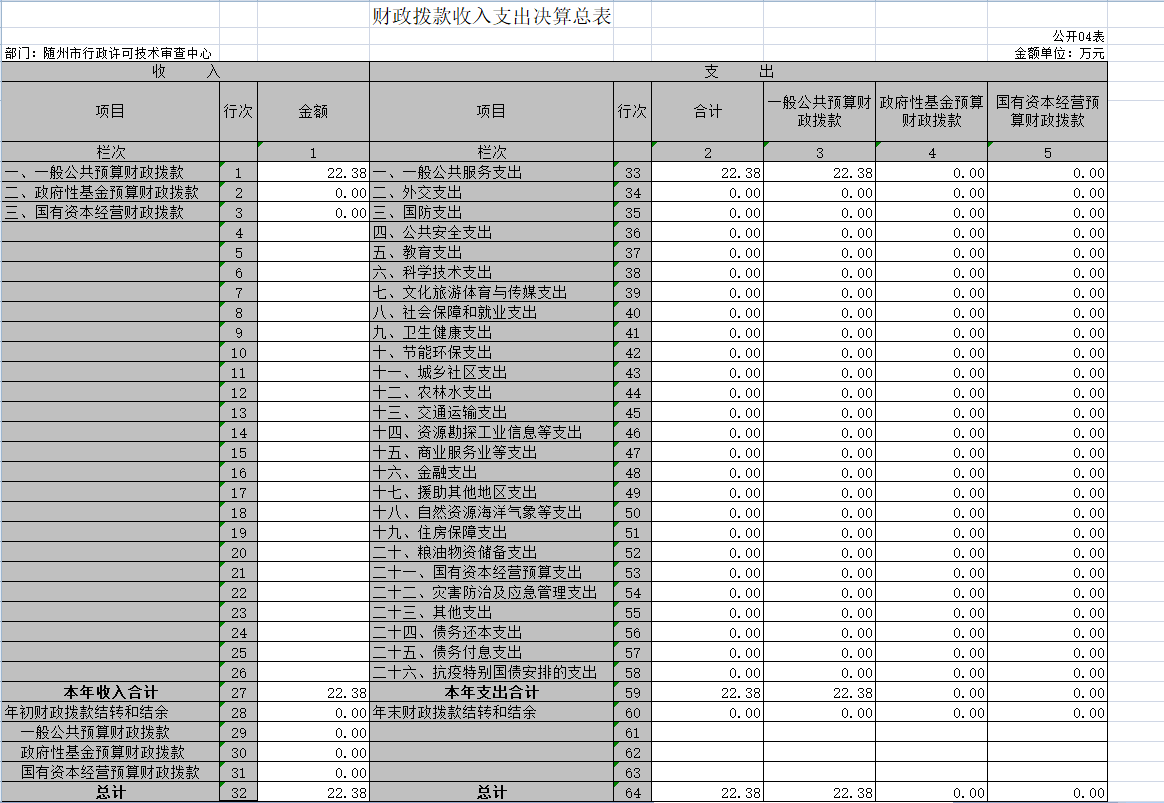Click the 一、一般公共服务支出 row label
The image size is (1164, 803).
tap(447, 173)
